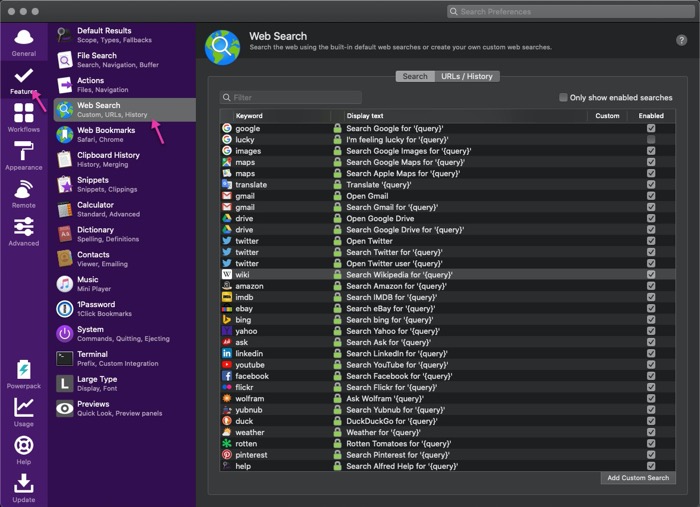Click the Large Type L icon

pos(65,383)
